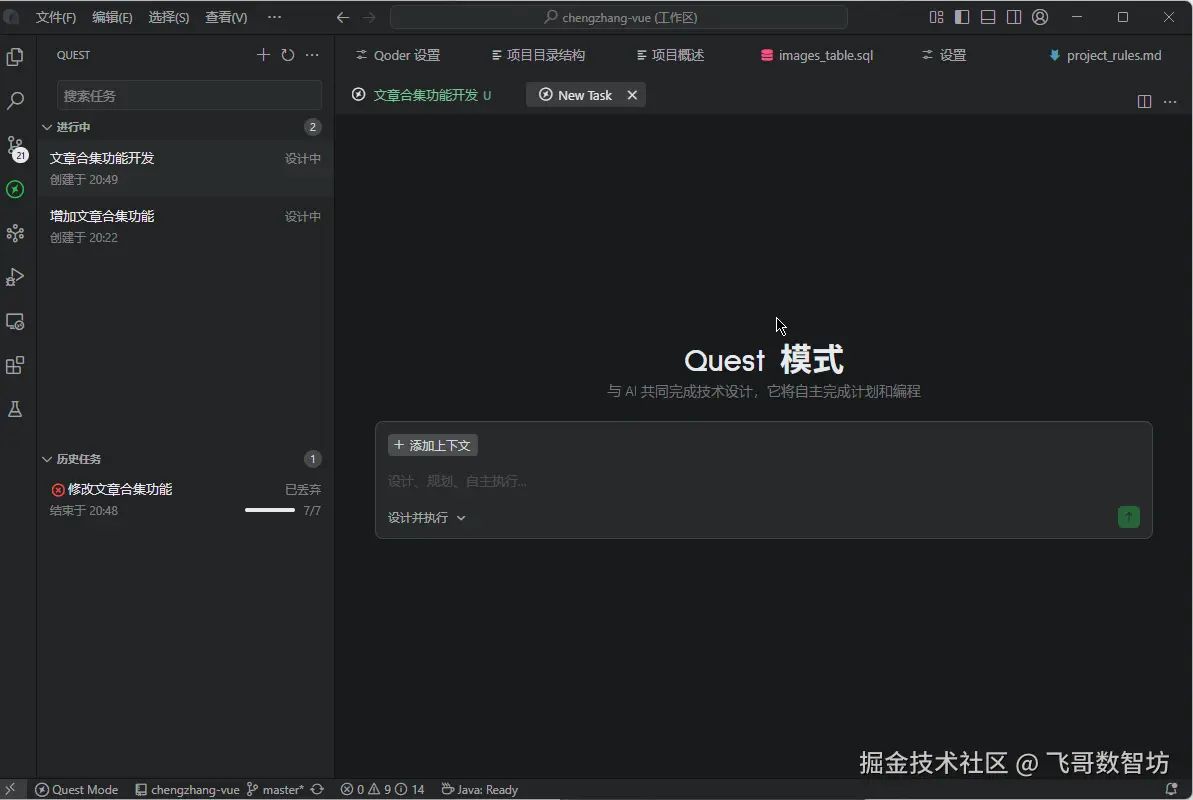Open editor more actions ellipsis
Screen dimensions: 1193x800
pos(1170,101)
